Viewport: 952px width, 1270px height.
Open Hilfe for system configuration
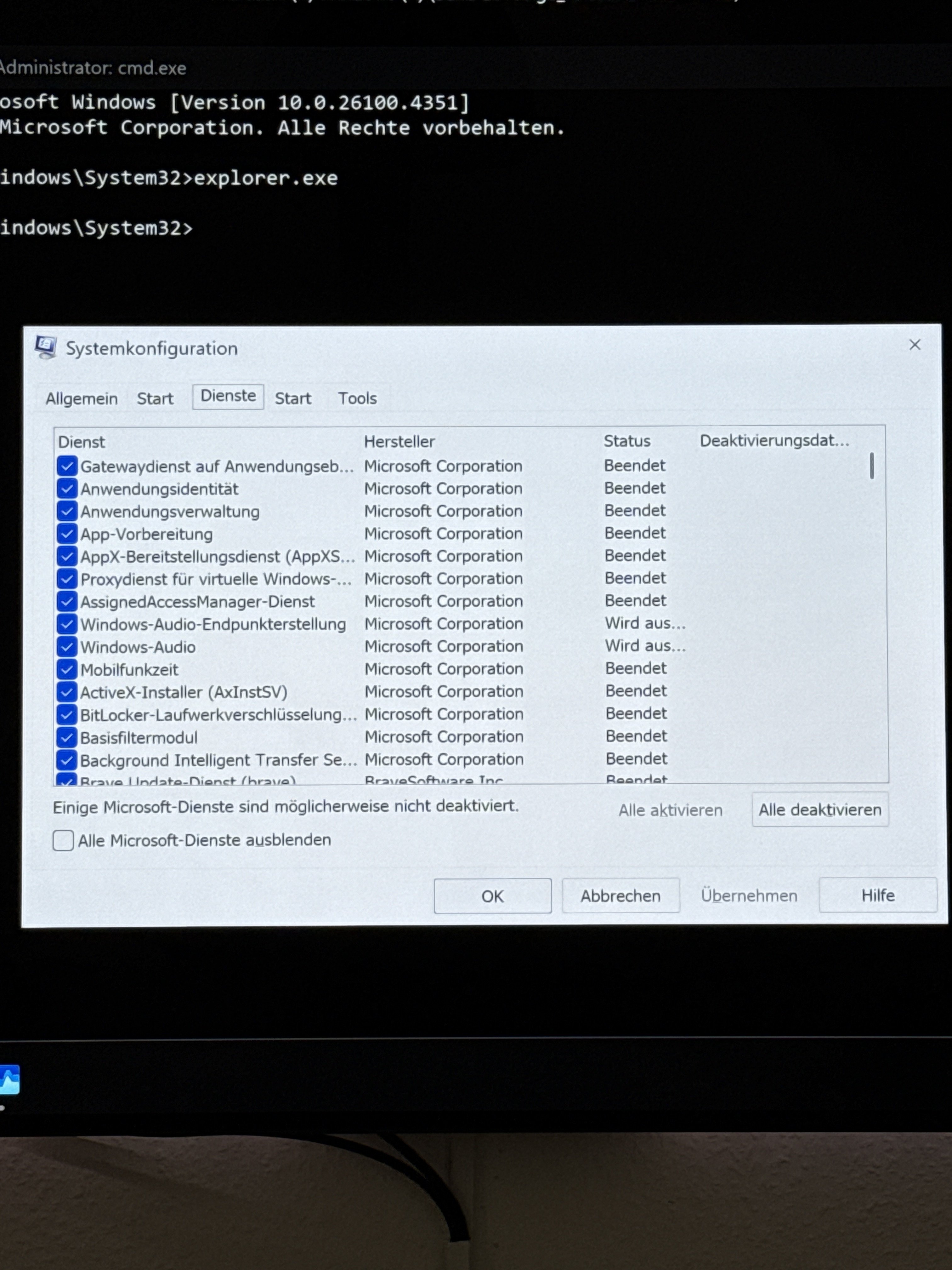(x=877, y=895)
